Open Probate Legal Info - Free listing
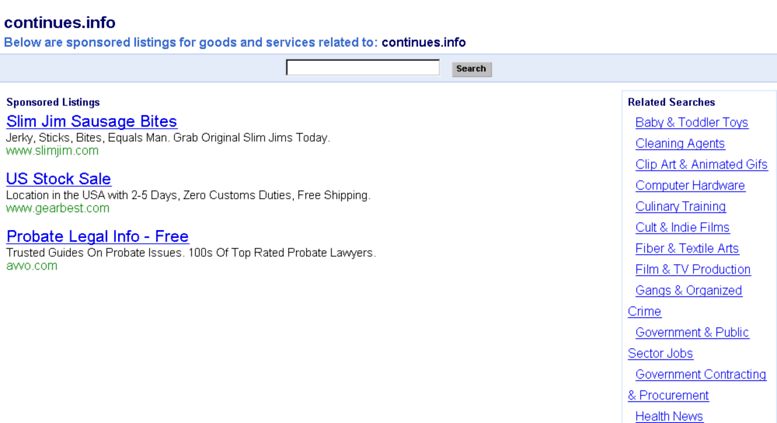 coord(97,237)
